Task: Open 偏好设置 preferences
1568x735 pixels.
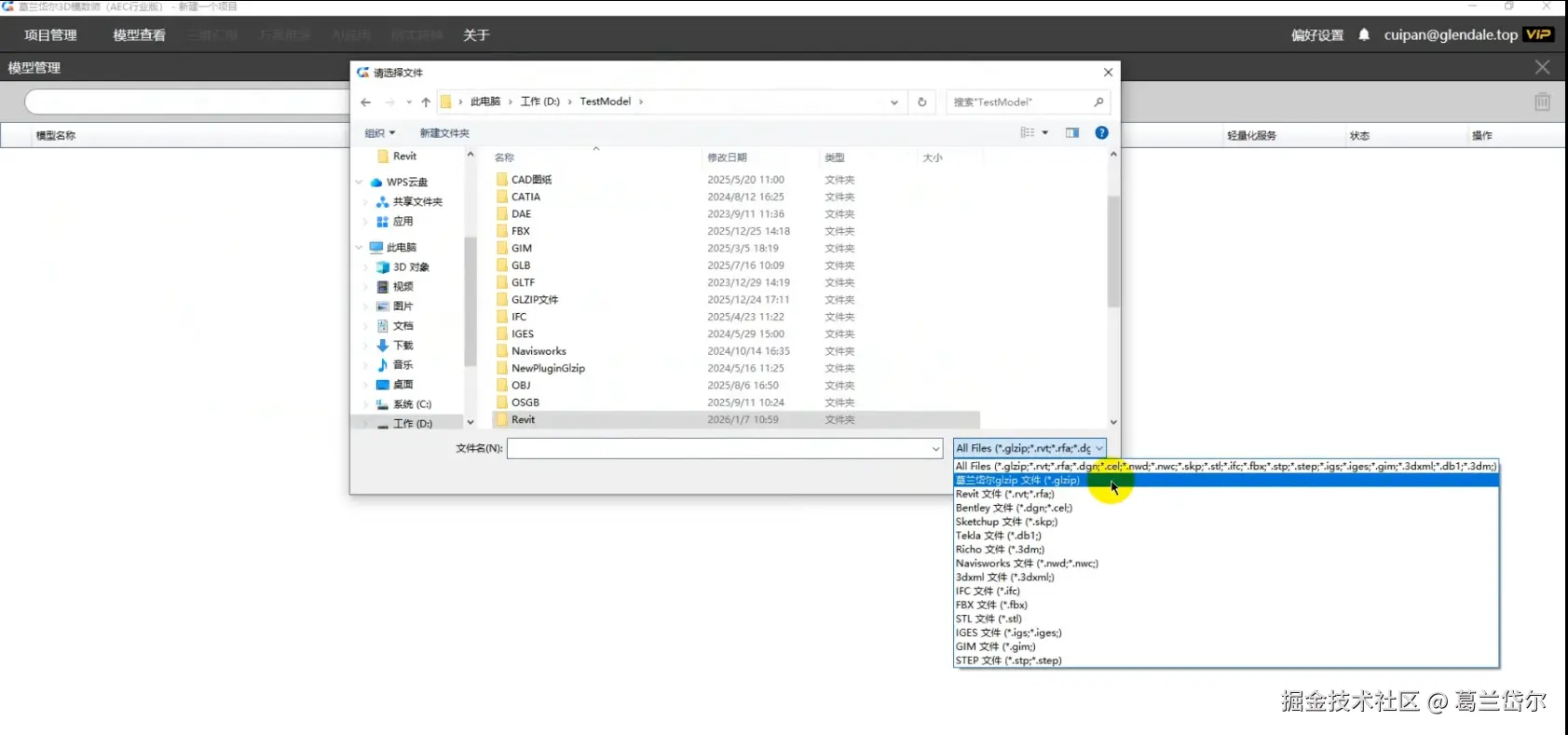Action: pos(1317,35)
